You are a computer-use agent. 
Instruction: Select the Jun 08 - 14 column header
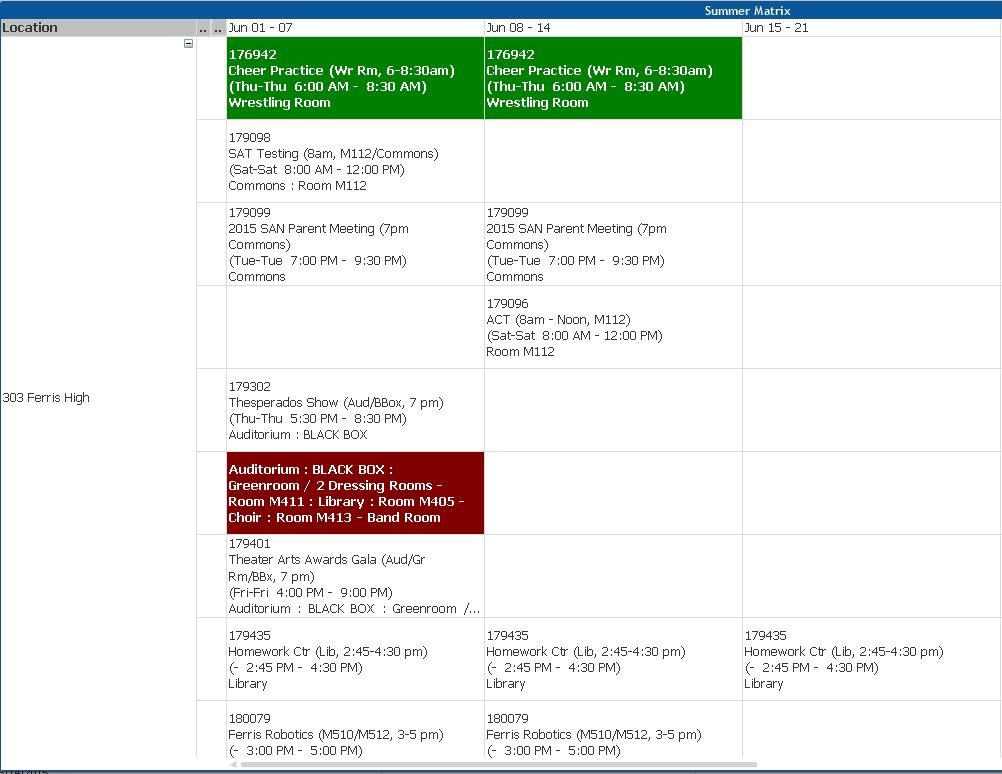[x=613, y=27]
